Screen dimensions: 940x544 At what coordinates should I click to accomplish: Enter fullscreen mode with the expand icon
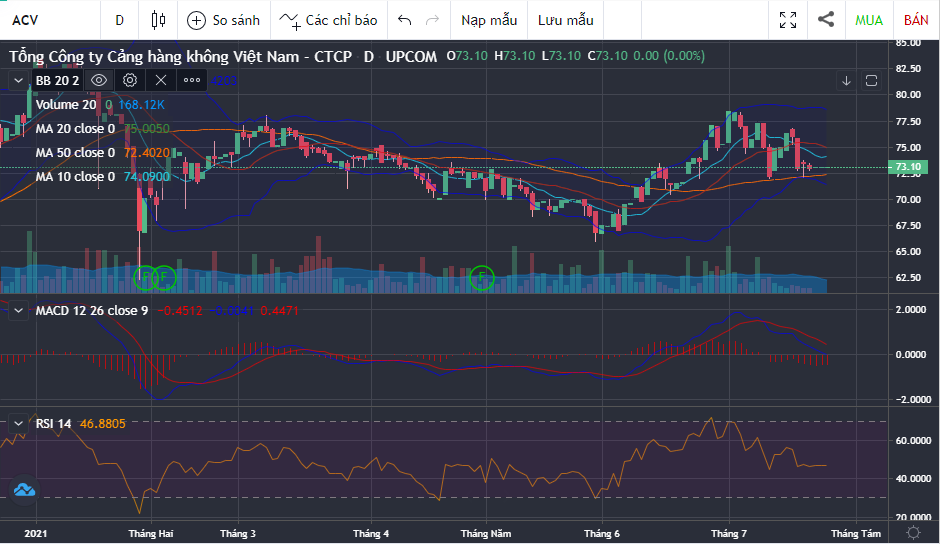[x=788, y=20]
